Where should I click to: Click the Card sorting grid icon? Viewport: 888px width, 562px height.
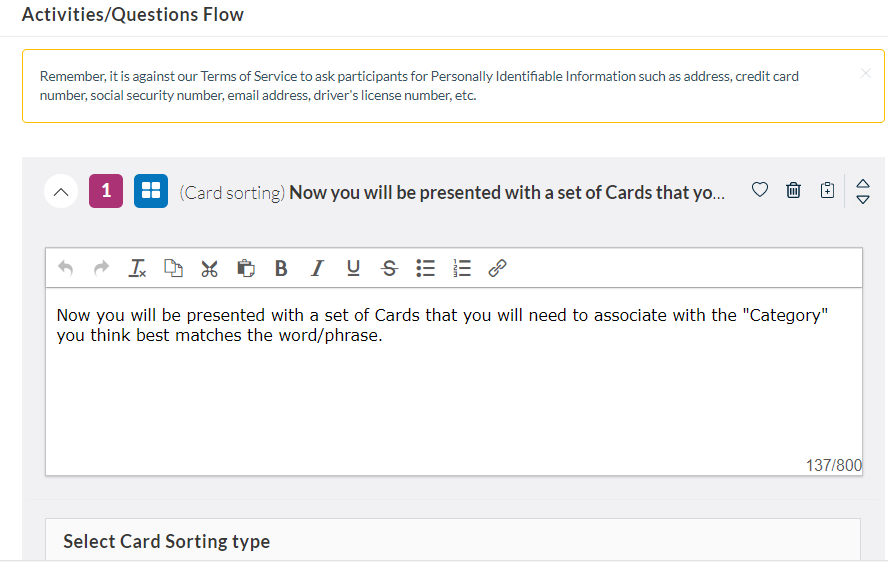point(150,191)
